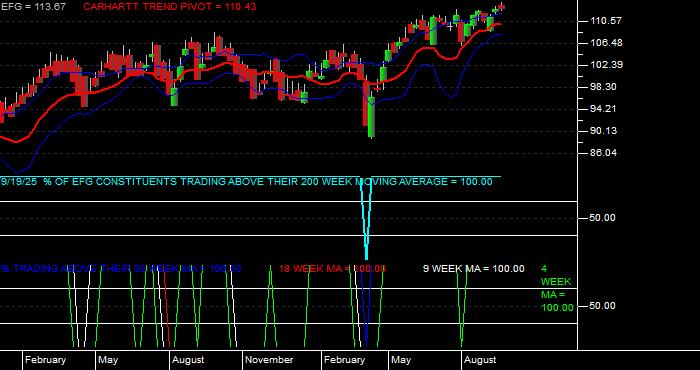Viewport: 700px width, 370px height.
Task: Click the Carhartt Trend Pivot label
Action: pos(170,7)
